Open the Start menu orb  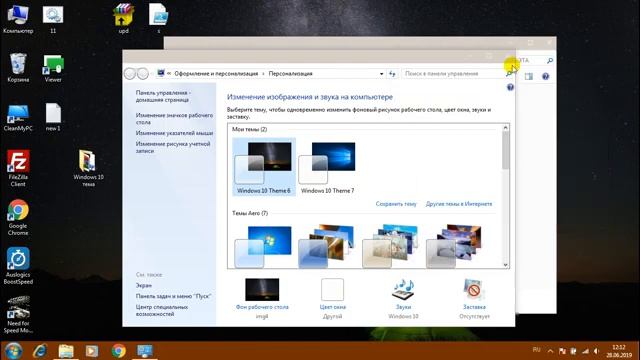[x=13, y=351]
